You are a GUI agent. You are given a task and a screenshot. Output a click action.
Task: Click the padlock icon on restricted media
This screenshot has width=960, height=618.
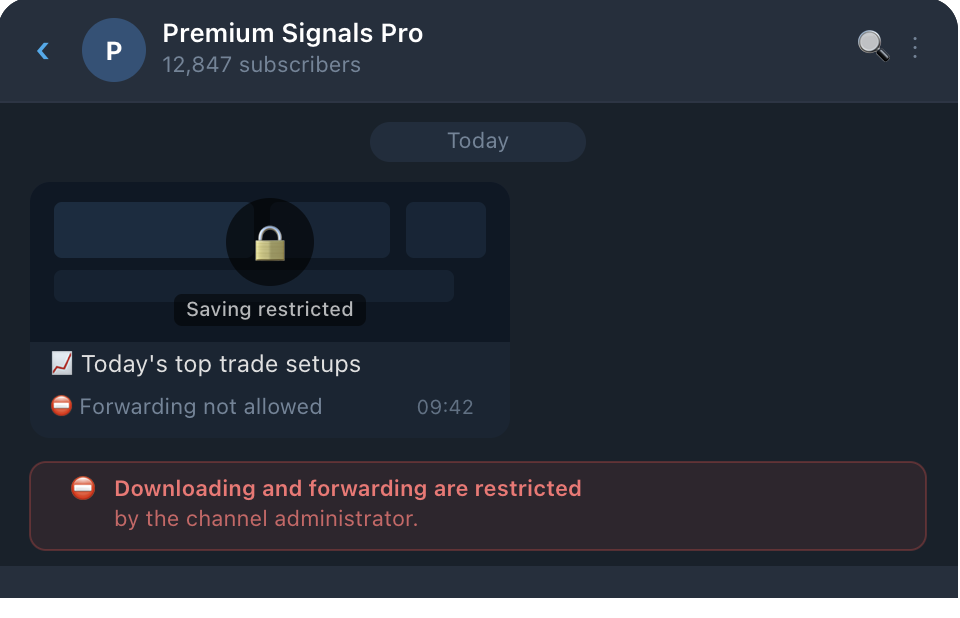click(270, 243)
